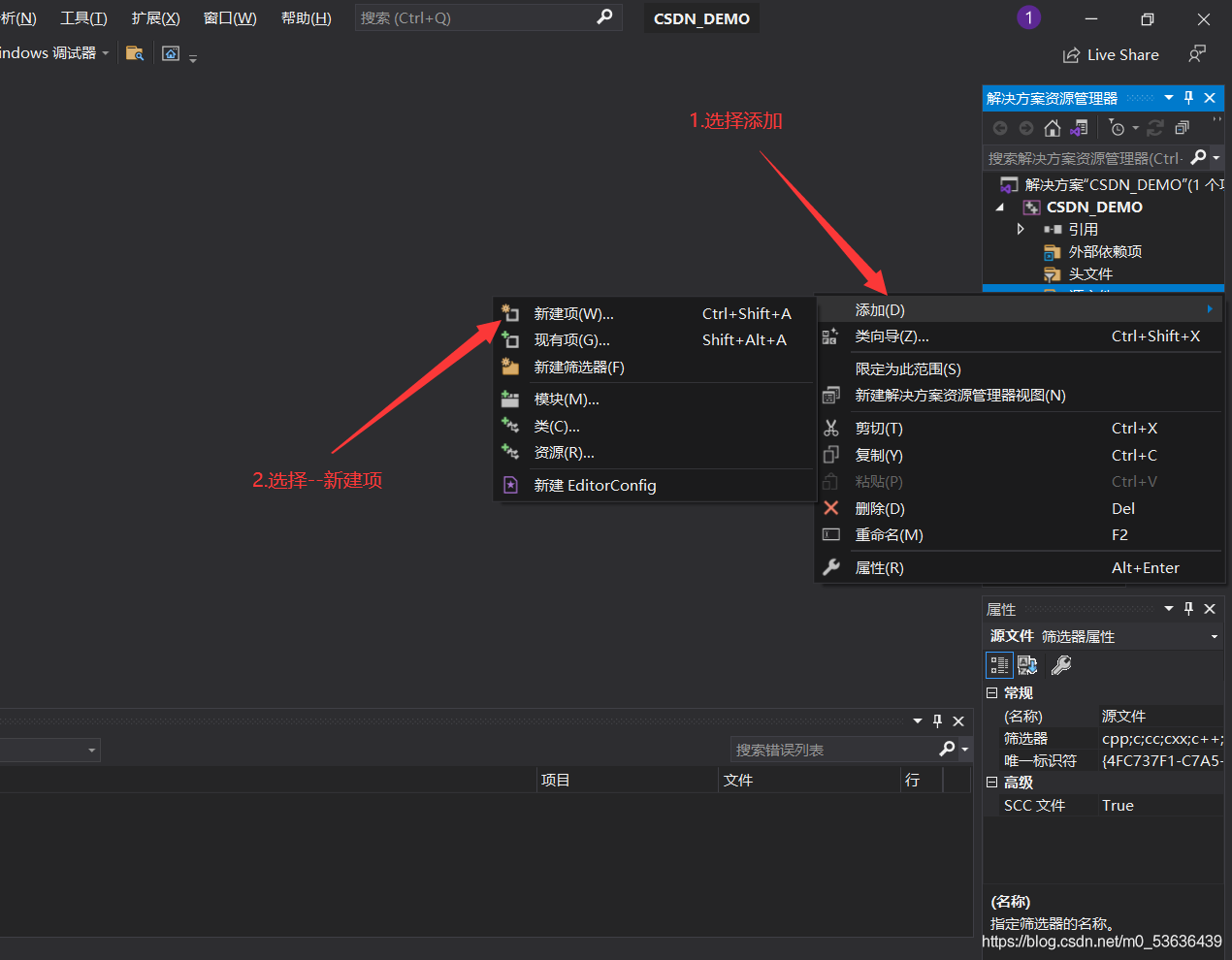1232x960 pixels.
Task: Pin the Solution Explorer panel
Action: click(1188, 98)
